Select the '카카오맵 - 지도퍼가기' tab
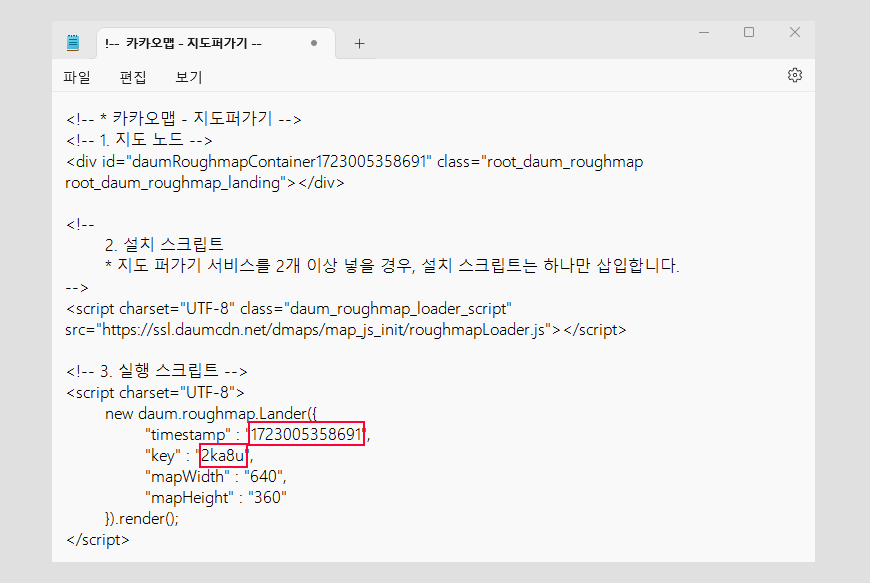This screenshot has width=870, height=583. point(215,43)
